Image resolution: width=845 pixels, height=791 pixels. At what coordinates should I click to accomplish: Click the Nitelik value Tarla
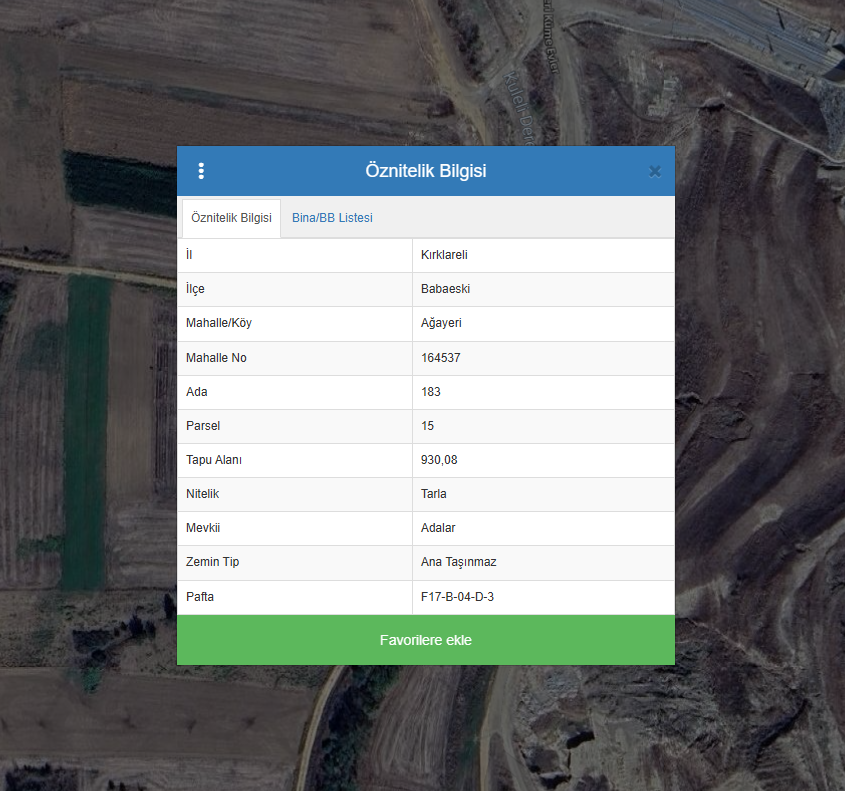pos(434,494)
